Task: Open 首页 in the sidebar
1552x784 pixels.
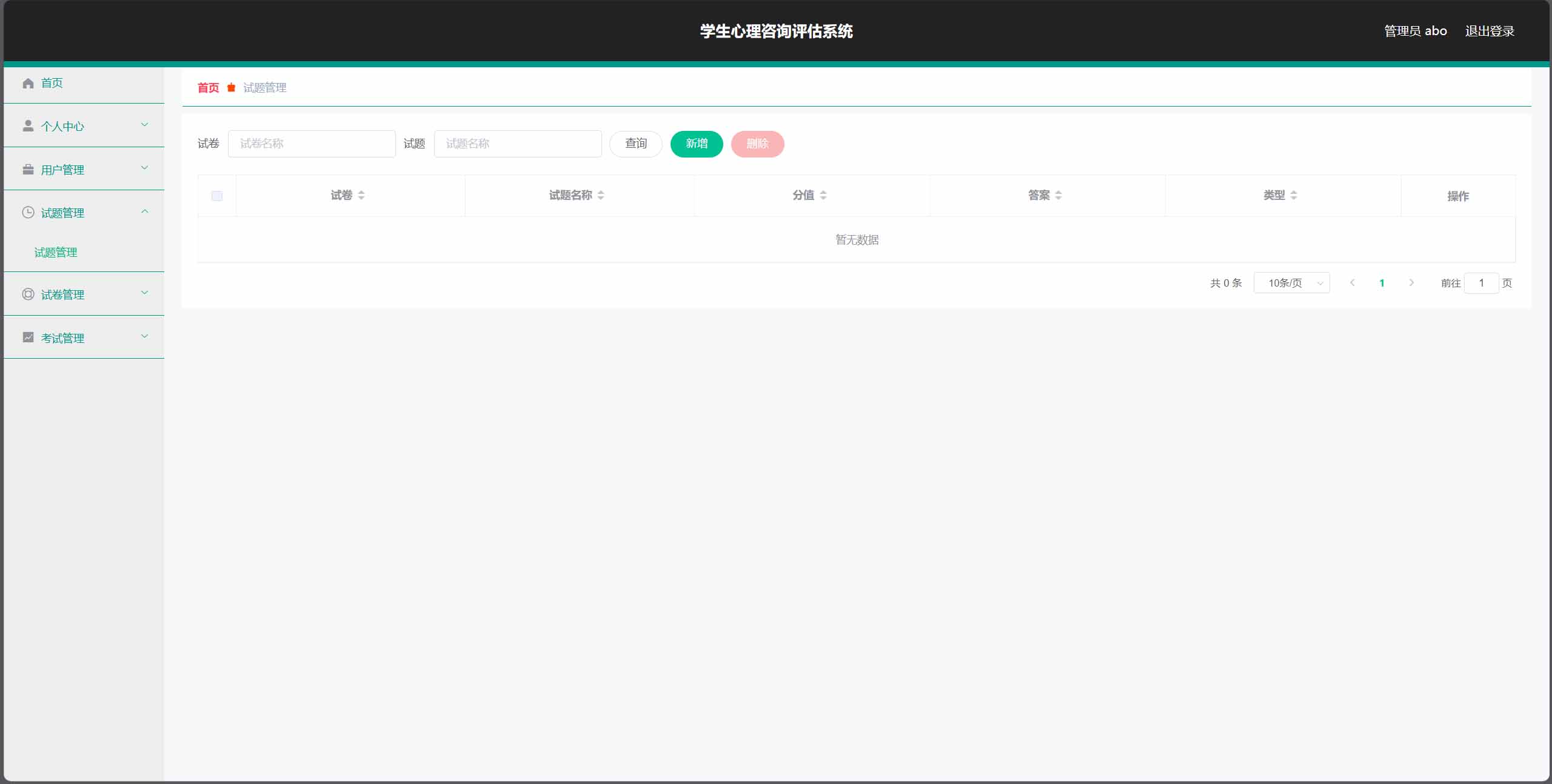Action: tap(84, 83)
